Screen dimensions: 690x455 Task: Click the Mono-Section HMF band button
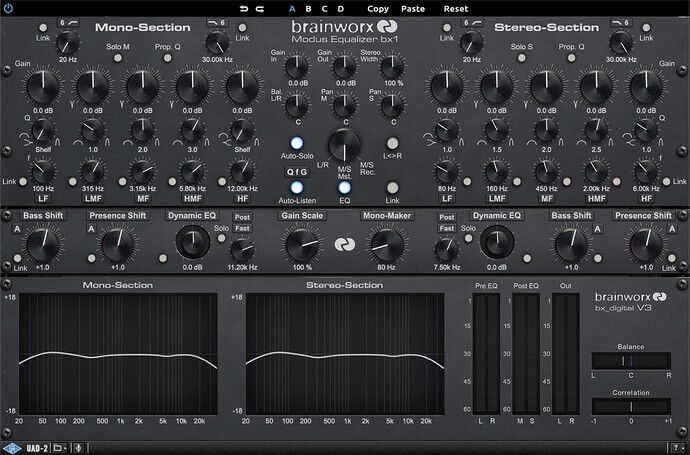[x=193, y=198]
